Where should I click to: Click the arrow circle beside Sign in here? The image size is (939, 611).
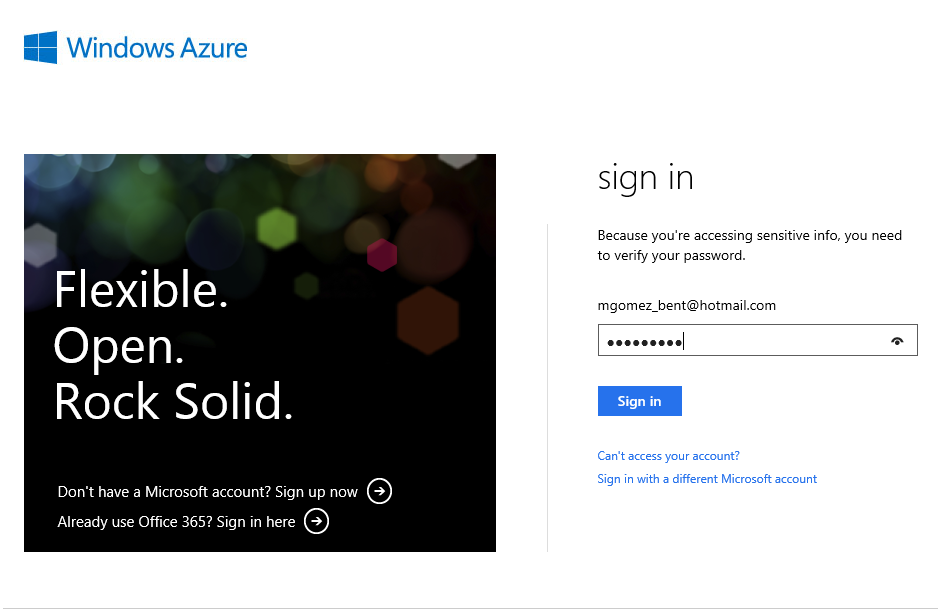[316, 521]
